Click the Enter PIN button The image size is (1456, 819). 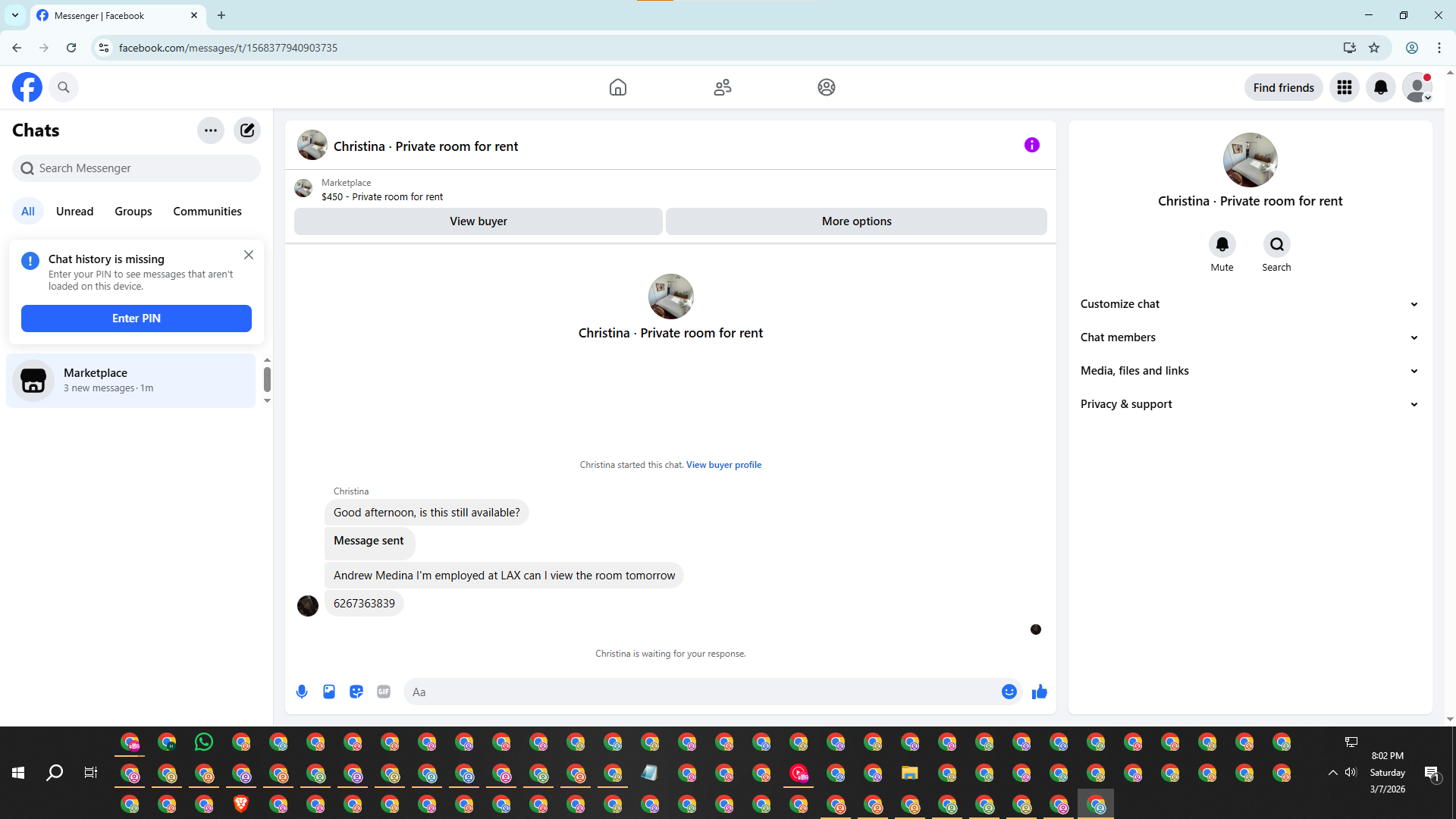[x=136, y=318]
